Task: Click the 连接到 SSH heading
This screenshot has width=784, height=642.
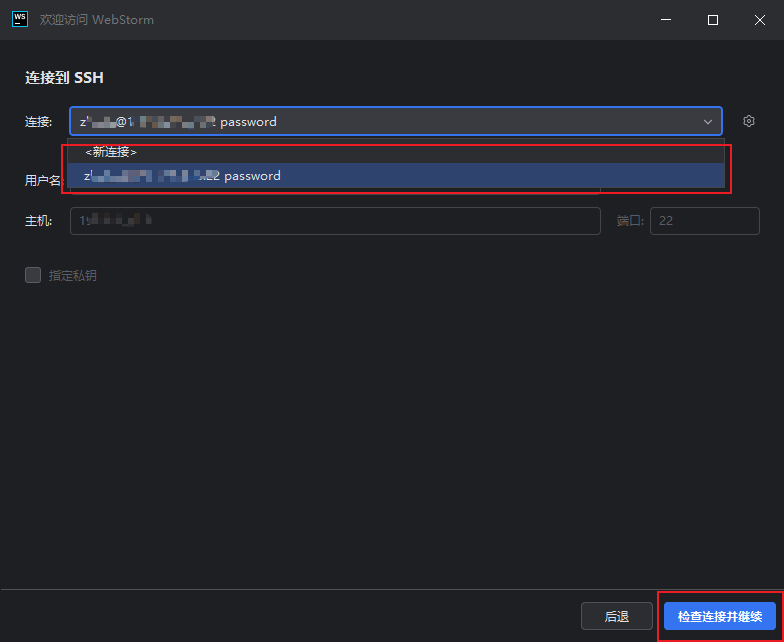Action: pyautogui.click(x=64, y=77)
